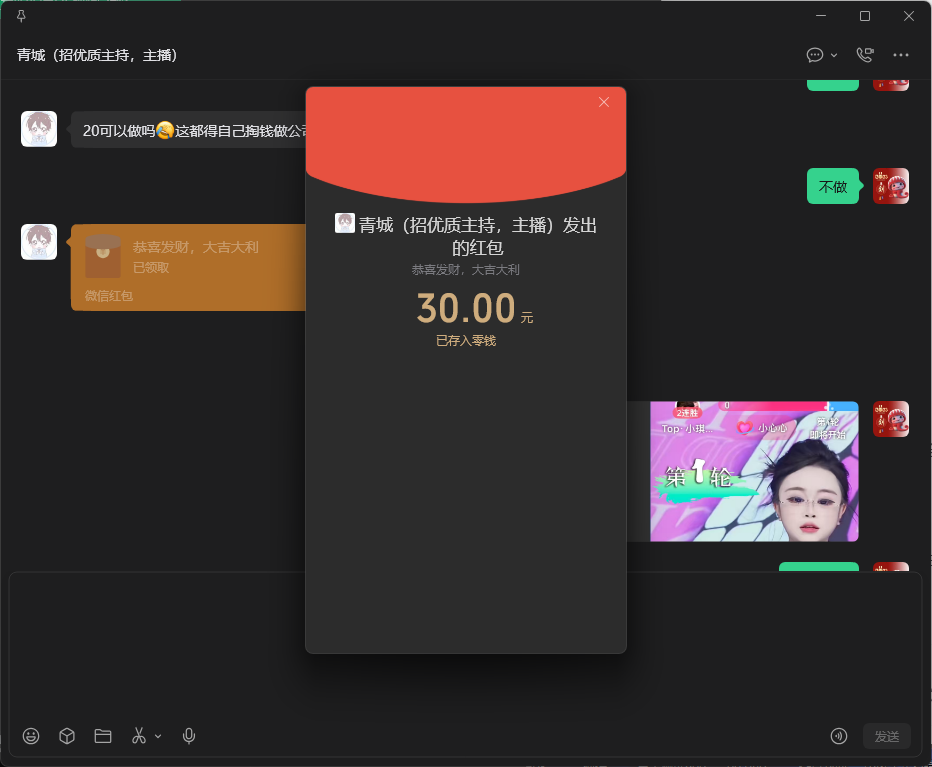Minimize the chat window
The height and width of the screenshot is (767, 932).
coord(821,16)
